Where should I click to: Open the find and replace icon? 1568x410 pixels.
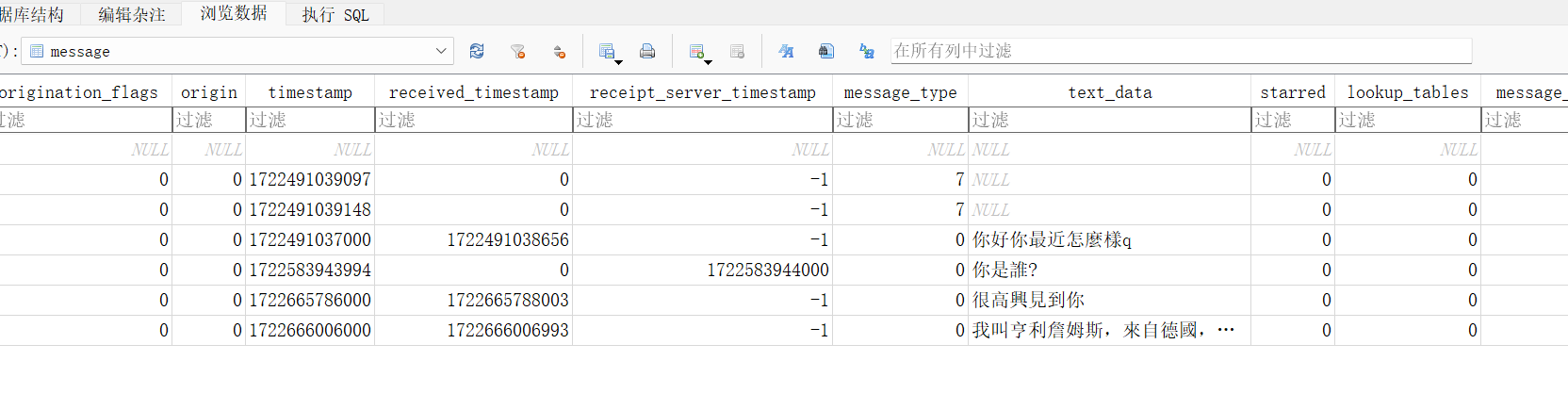[x=867, y=51]
